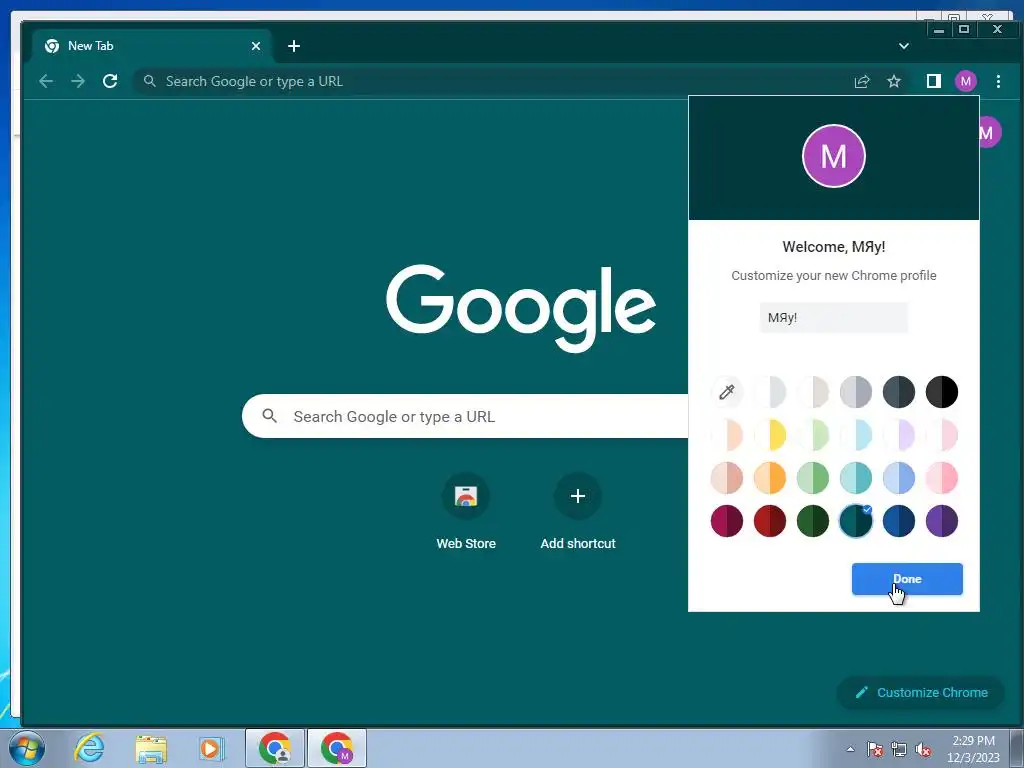Select the dark blue theme color

(899, 521)
